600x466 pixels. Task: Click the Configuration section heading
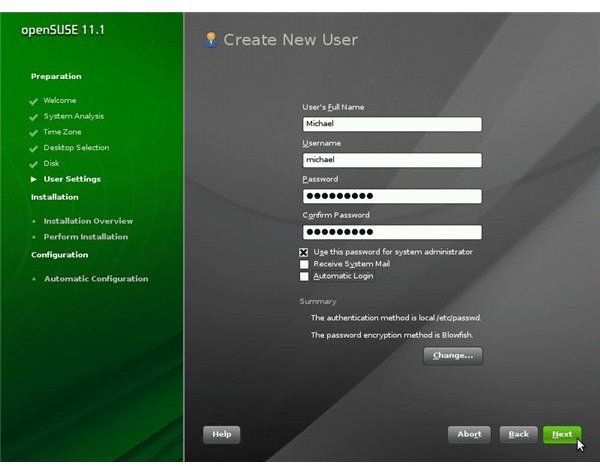[x=60, y=254]
